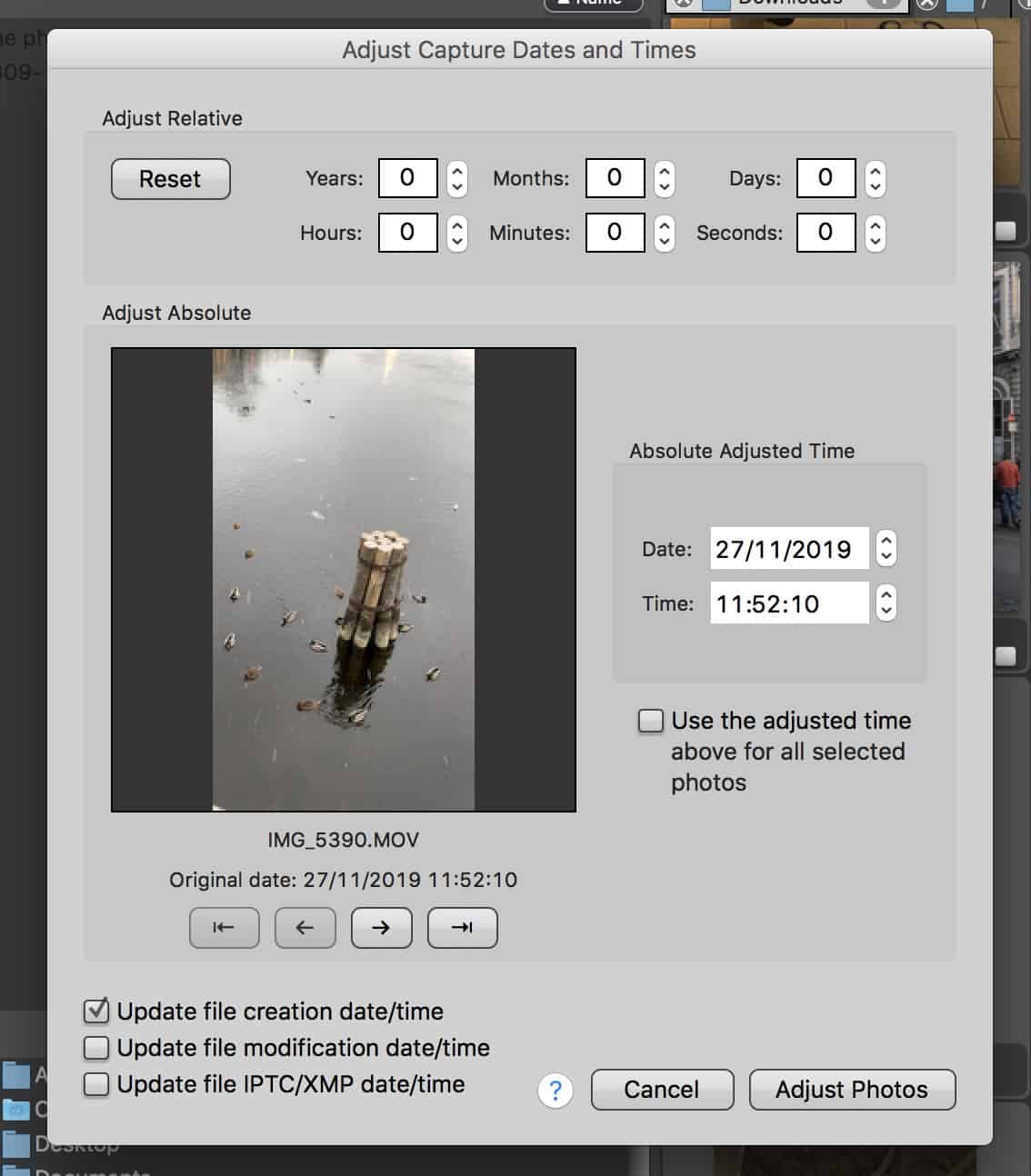Enable Update file IPTC/XMP date/time
Viewport: 1031px width, 1176px height.
click(96, 1083)
